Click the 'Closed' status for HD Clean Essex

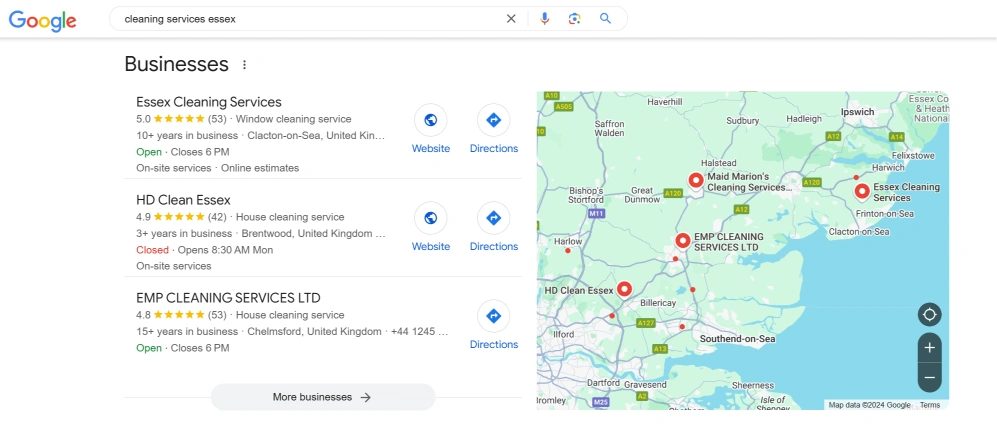tap(153, 250)
